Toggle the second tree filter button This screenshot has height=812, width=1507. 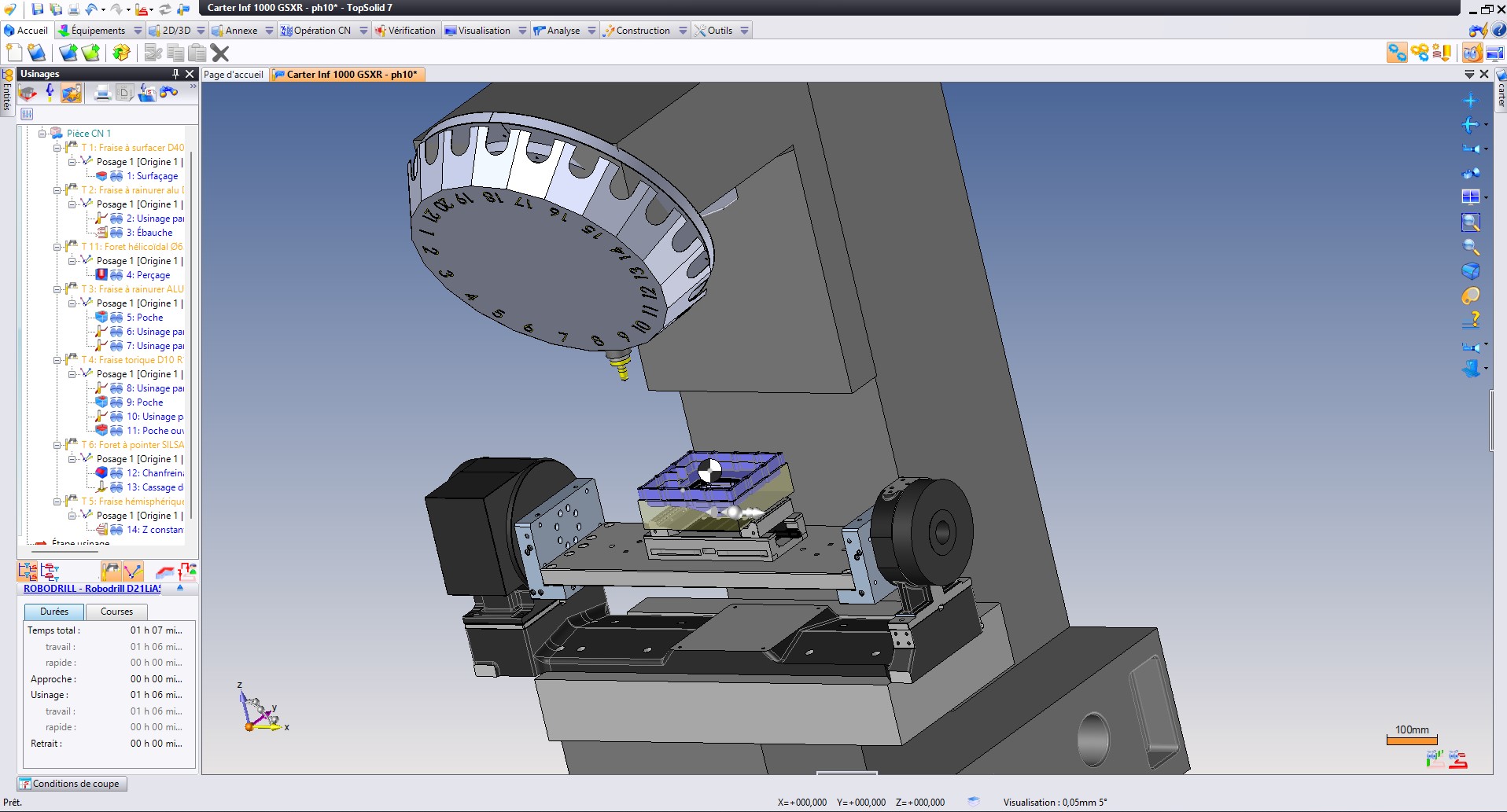tap(50, 571)
